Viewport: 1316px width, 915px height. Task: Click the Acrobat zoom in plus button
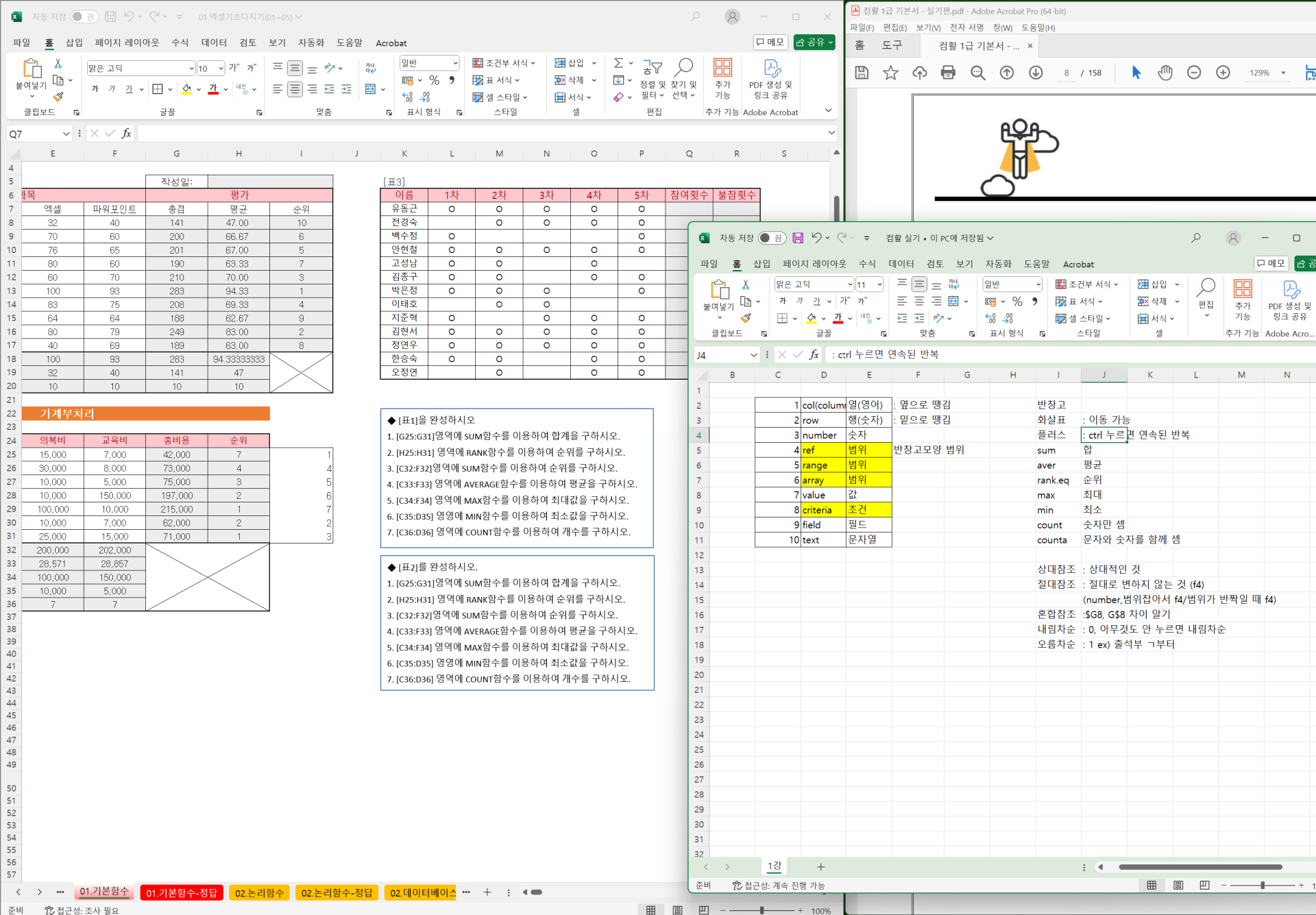point(1223,73)
